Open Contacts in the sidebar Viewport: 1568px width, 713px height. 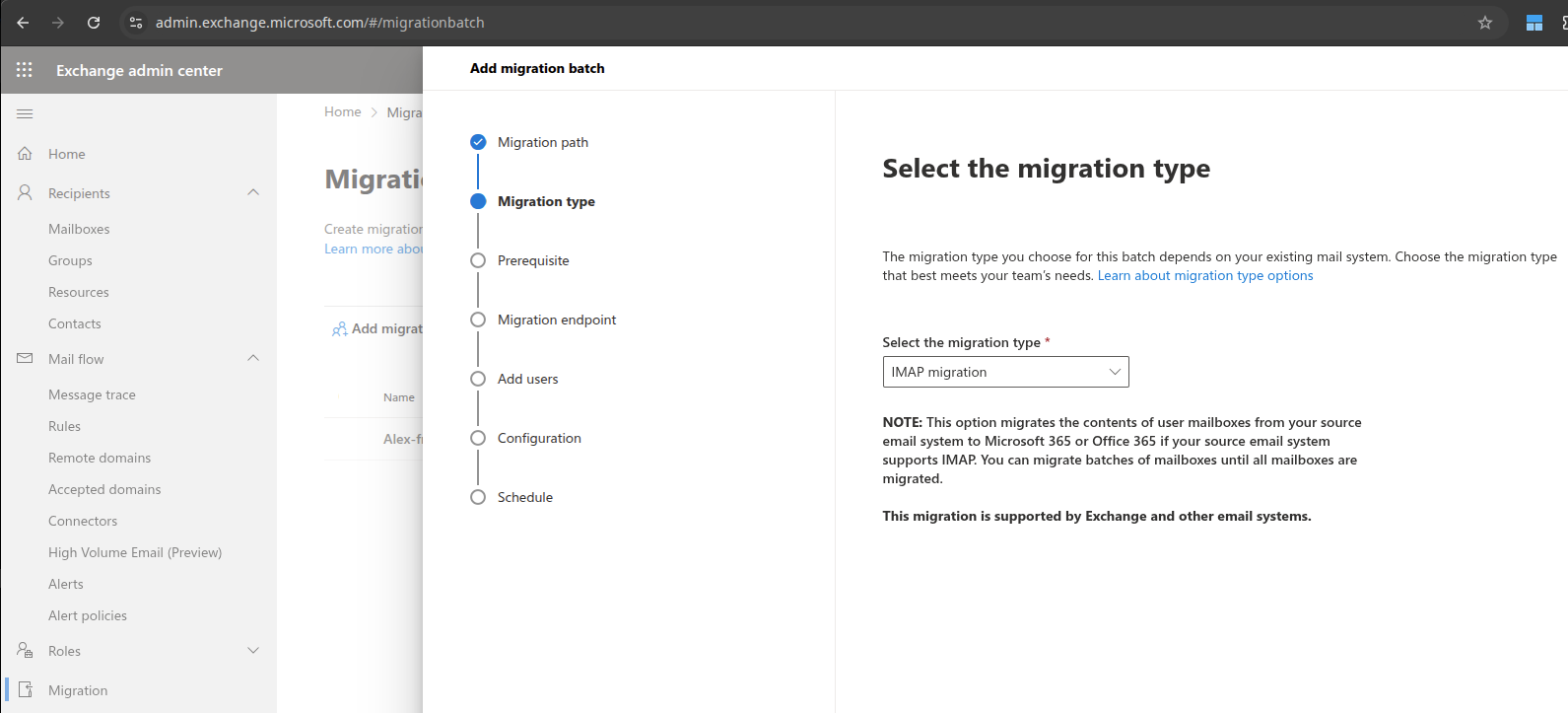[x=75, y=323]
